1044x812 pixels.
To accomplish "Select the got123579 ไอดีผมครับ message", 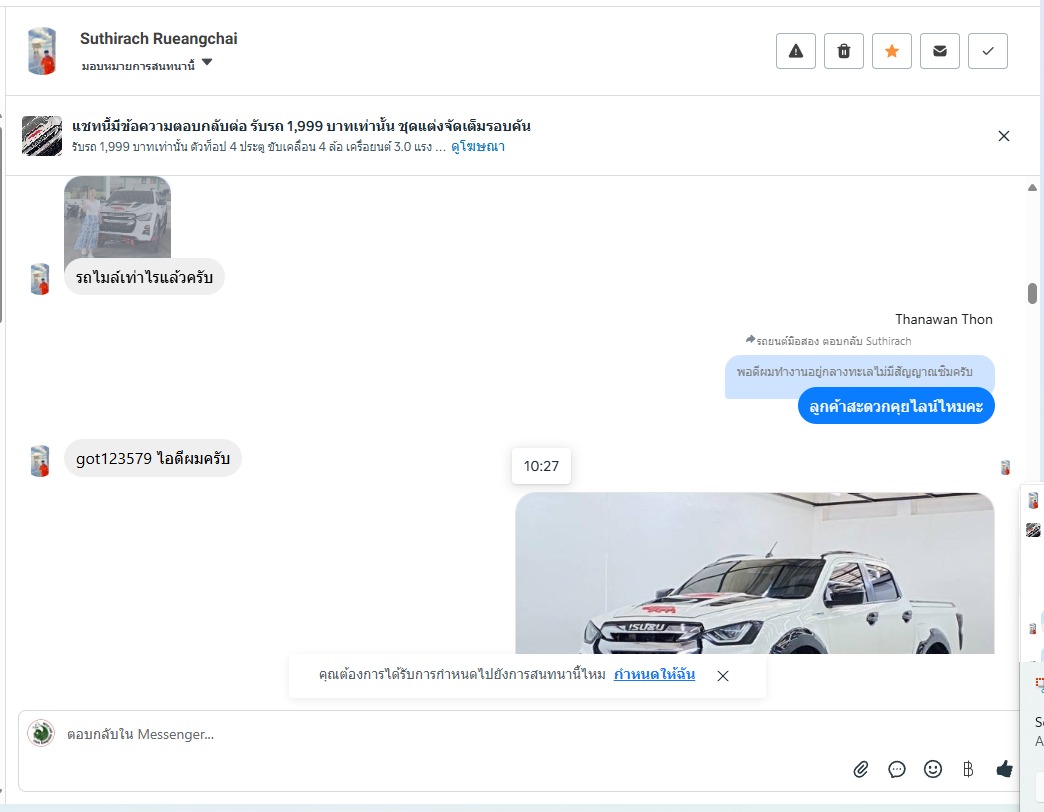I will (152, 458).
